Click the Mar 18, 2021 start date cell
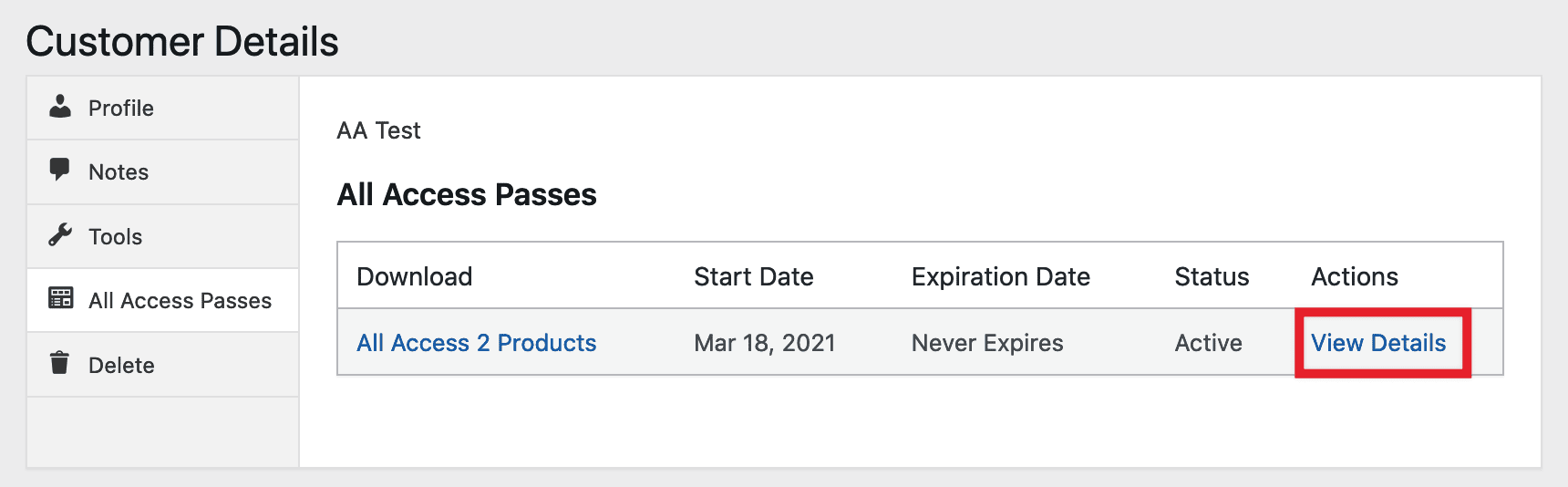 [765, 343]
